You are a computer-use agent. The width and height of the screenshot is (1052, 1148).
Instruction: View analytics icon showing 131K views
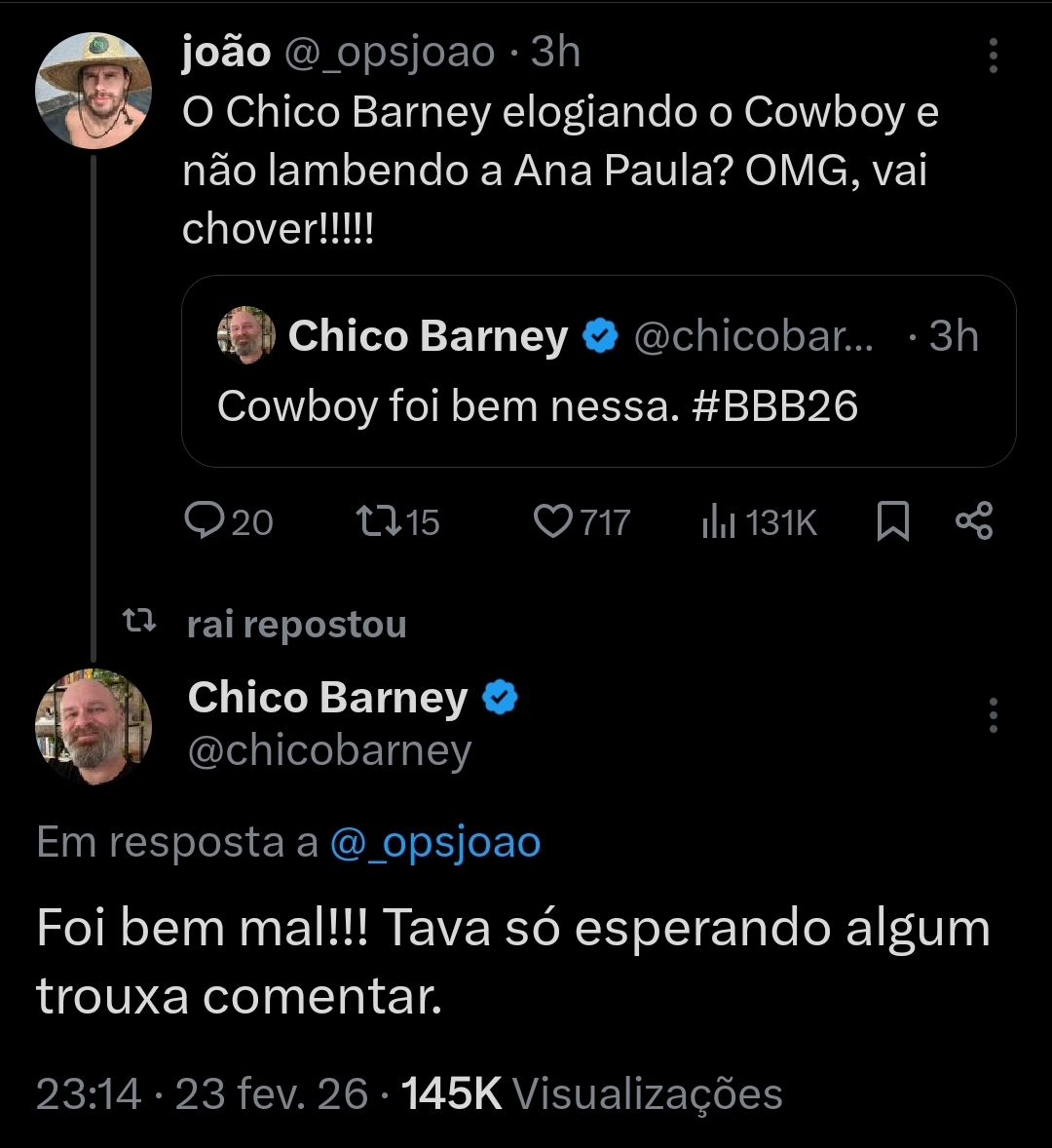(x=719, y=523)
